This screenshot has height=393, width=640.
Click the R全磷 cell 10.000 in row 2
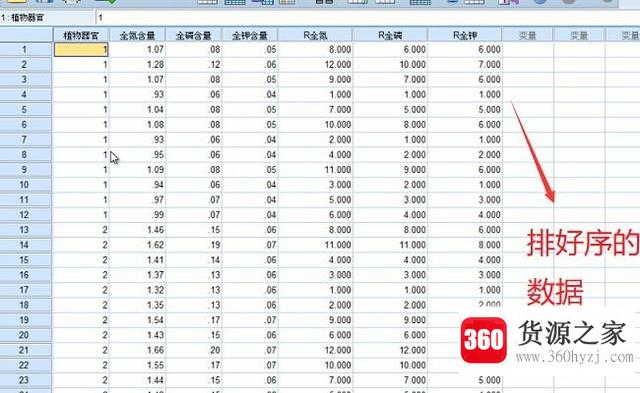(390, 64)
